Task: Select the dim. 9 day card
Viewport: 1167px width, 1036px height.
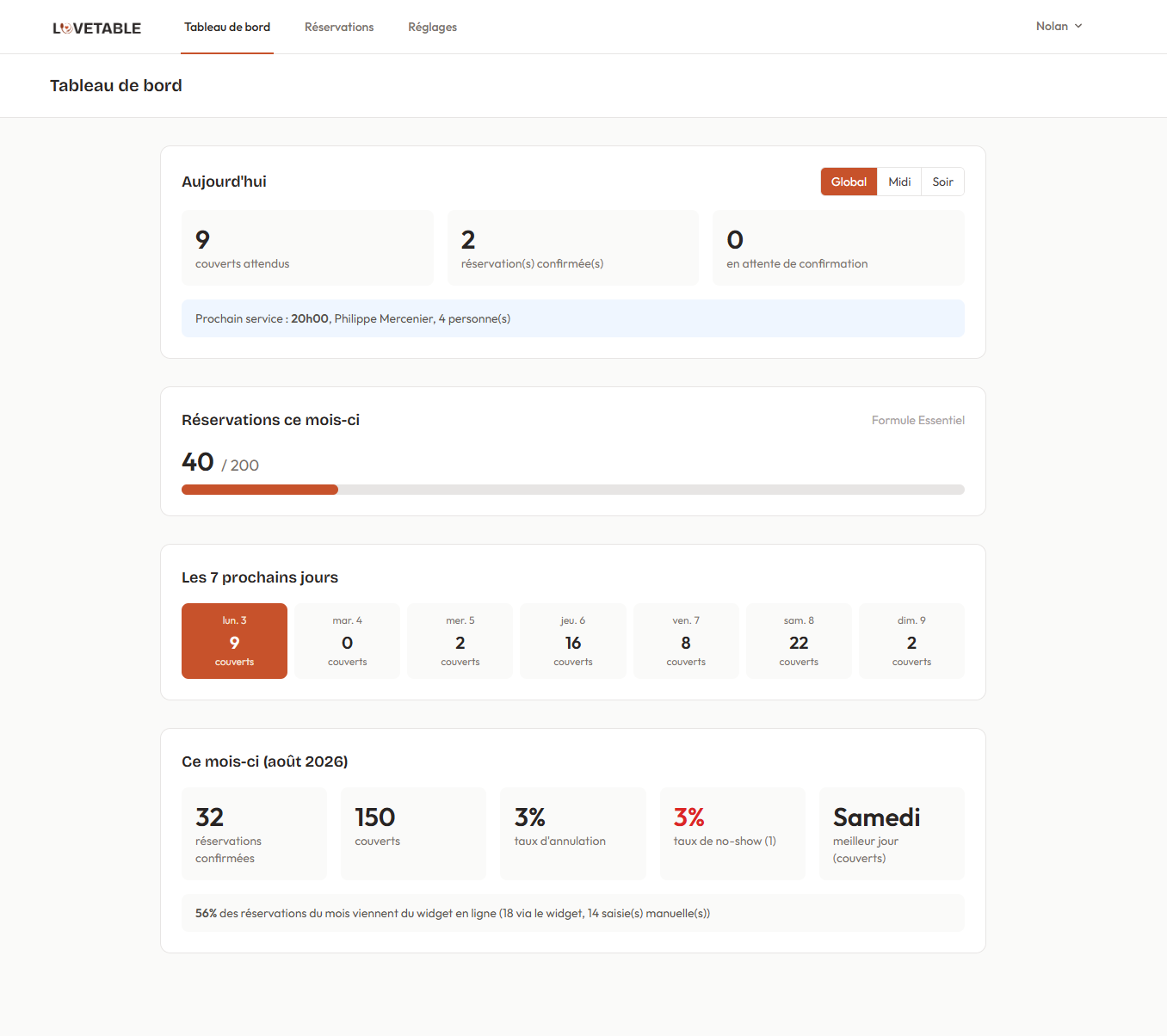Action: click(x=911, y=641)
